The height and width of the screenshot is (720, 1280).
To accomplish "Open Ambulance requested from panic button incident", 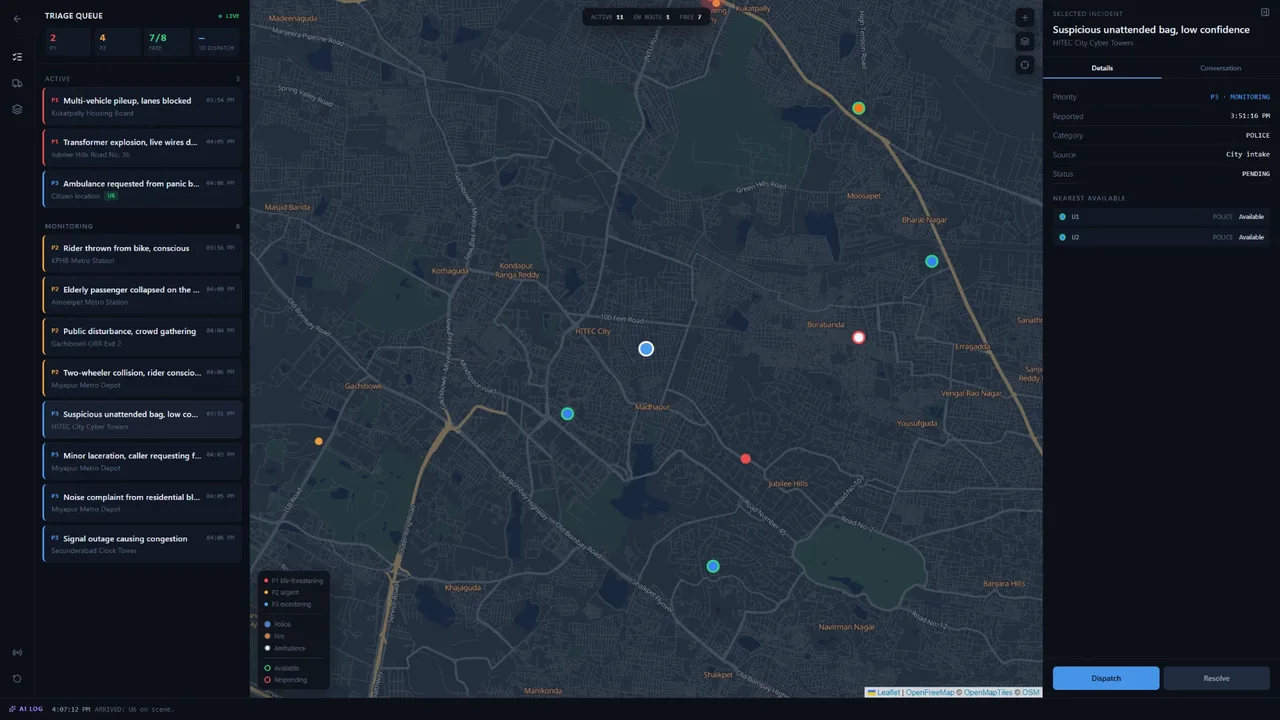I will click(142, 189).
